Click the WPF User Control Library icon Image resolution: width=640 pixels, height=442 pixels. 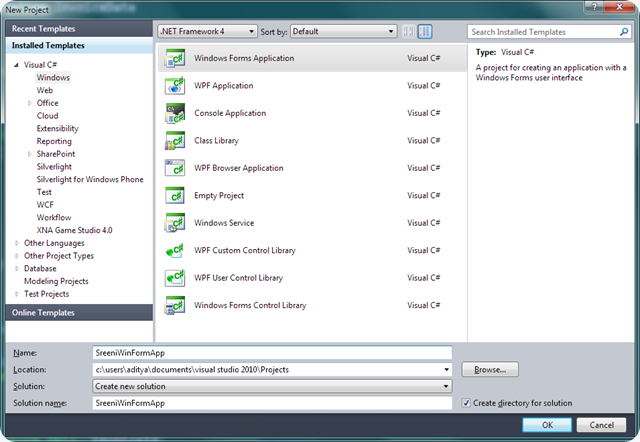point(175,278)
